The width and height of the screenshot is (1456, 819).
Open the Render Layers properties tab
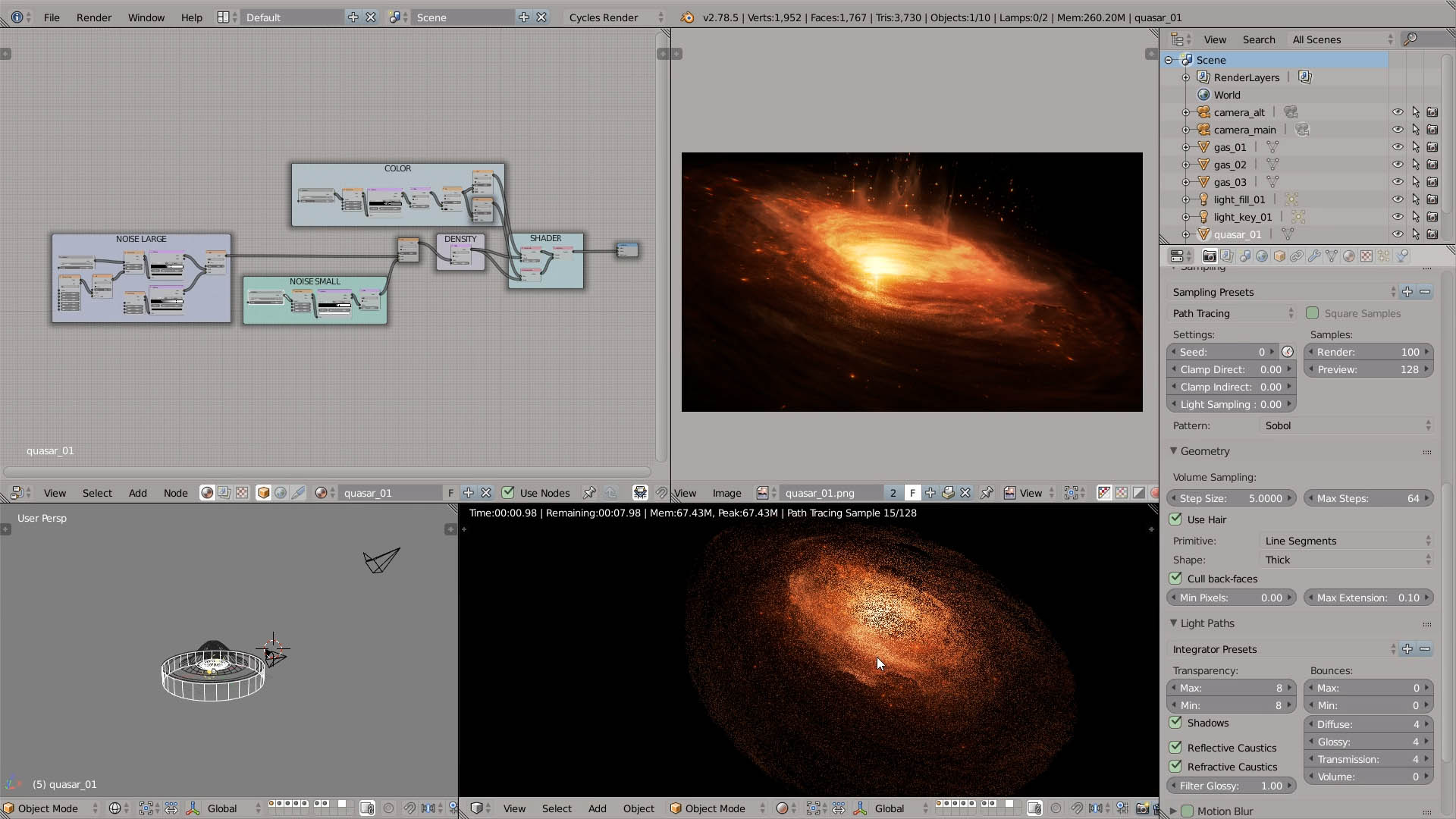[1227, 256]
